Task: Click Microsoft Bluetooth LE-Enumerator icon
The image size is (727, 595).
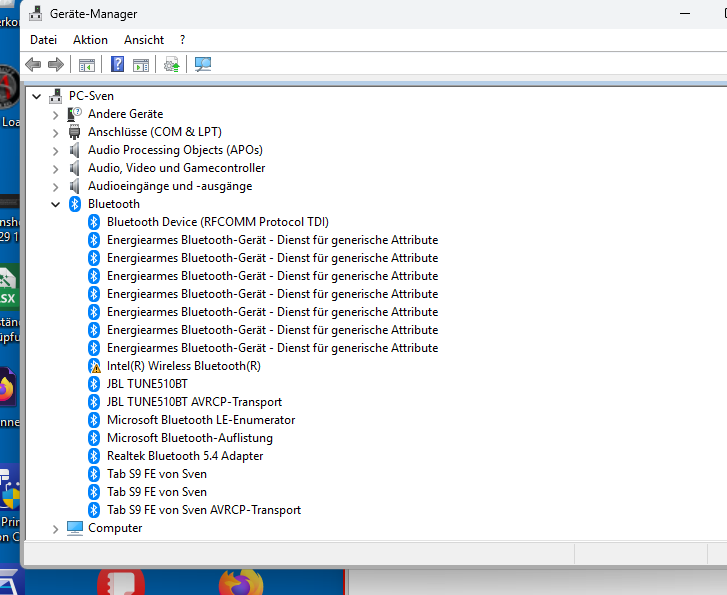Action: click(x=94, y=420)
